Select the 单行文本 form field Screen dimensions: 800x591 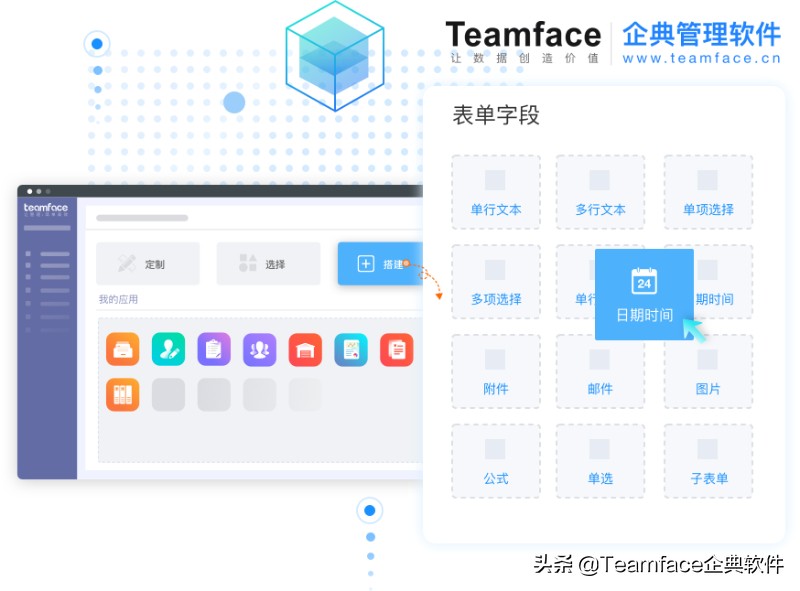496,192
